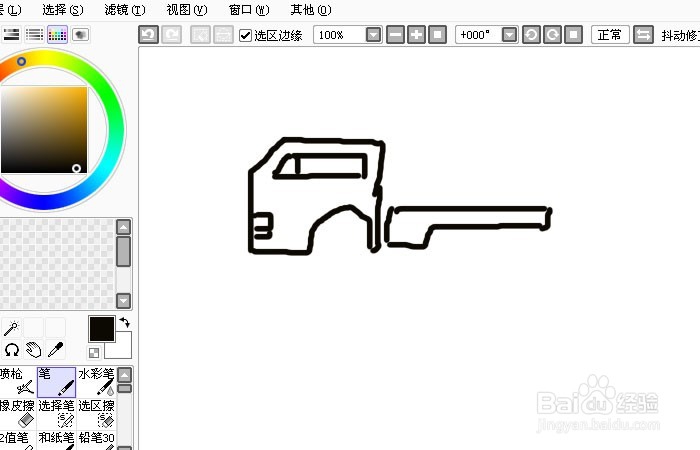
Task: Select the 水彩笔 watercolor brush
Action: pyautogui.click(x=96, y=382)
